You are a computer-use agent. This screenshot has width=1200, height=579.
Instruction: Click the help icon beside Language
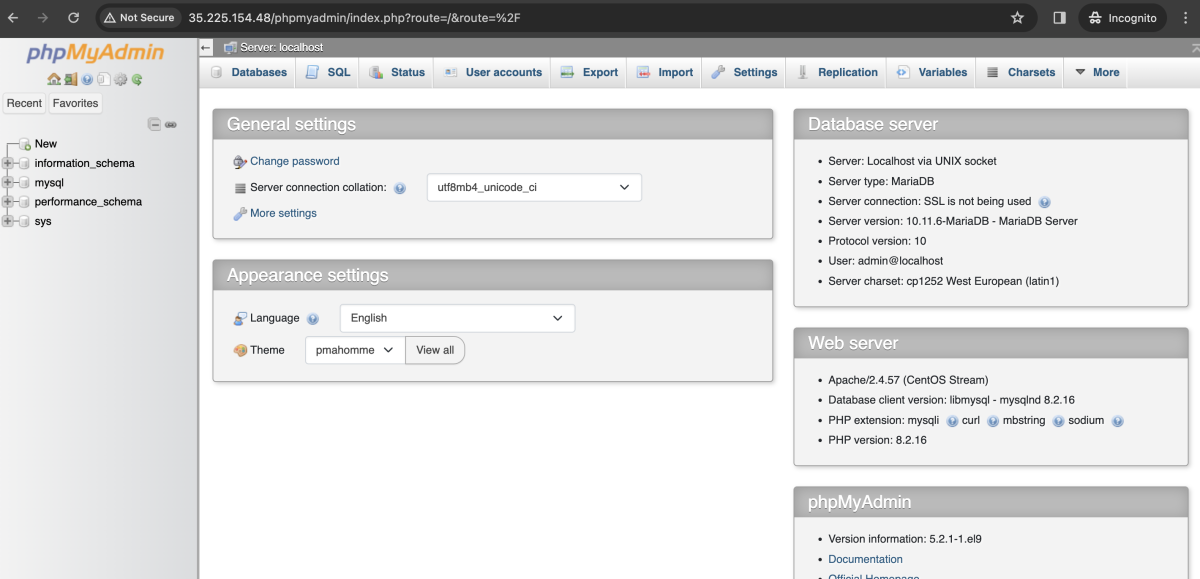pyautogui.click(x=313, y=319)
